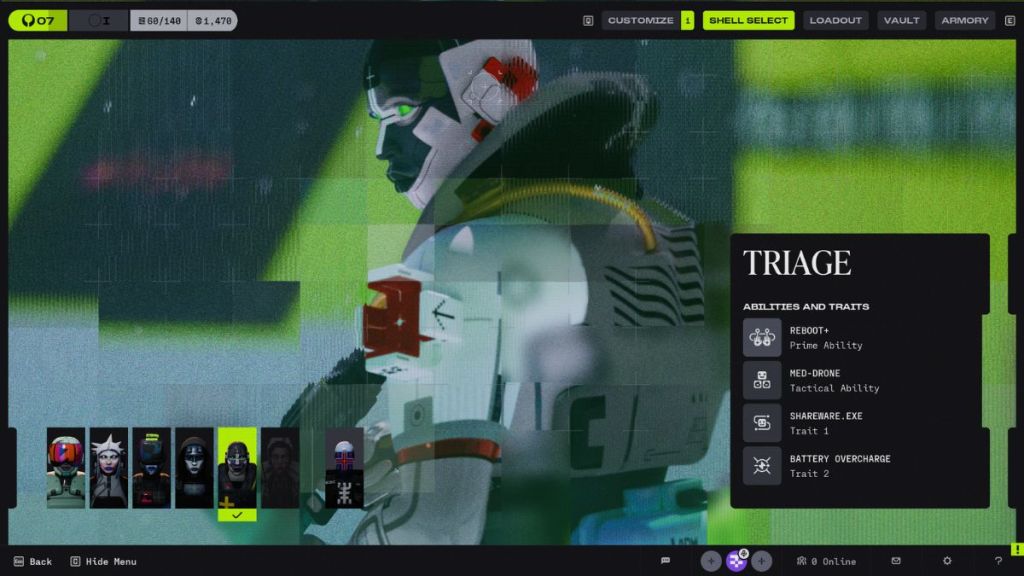1024x576 pixels.
Task: Open the Vault tab
Action: click(901, 20)
